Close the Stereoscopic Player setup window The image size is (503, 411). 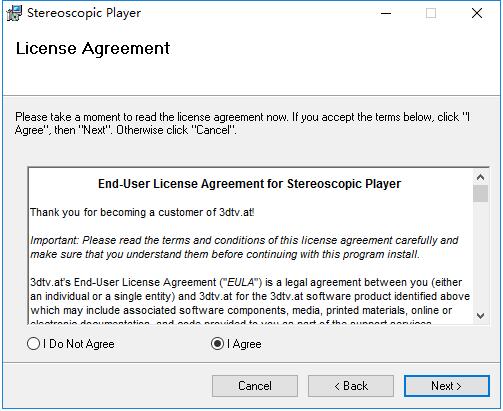coord(477,13)
